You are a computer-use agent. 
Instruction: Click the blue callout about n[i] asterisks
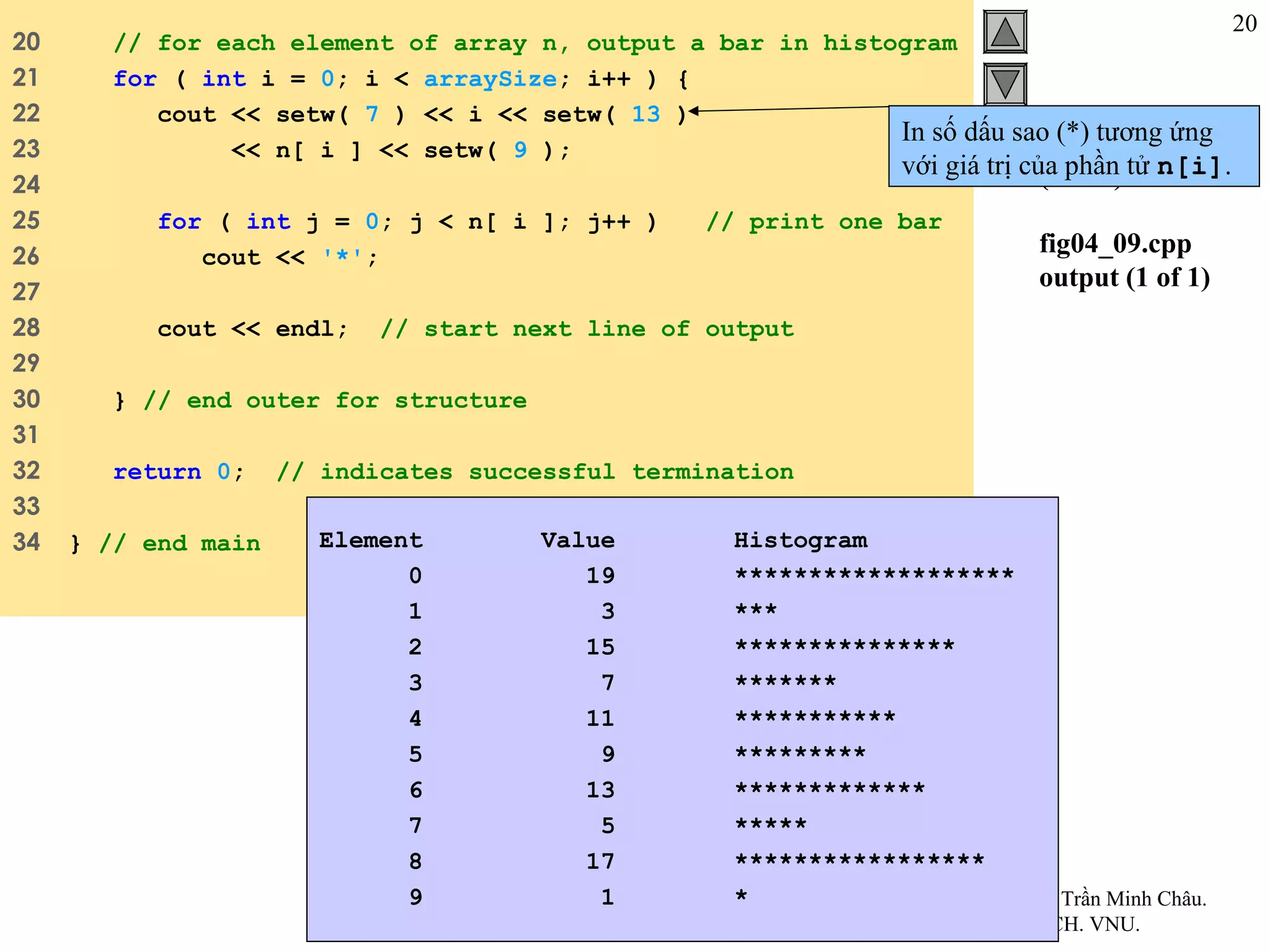1073,146
